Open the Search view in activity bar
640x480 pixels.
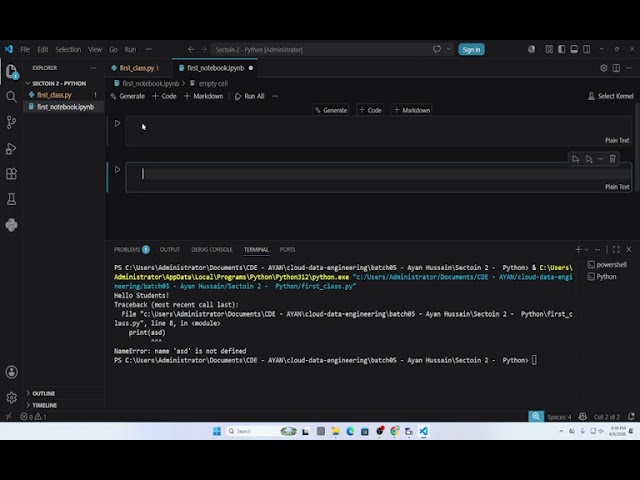point(11,97)
